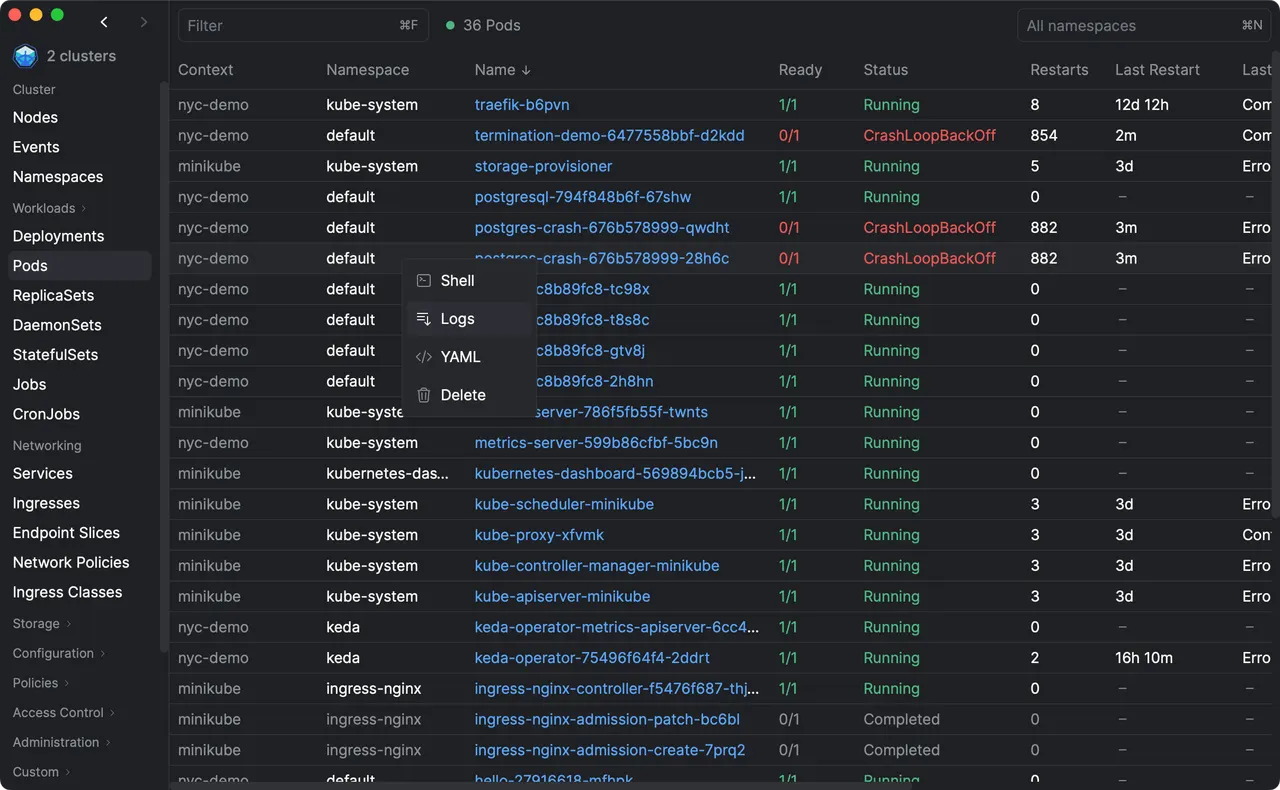Sort by the Restarts column header
Image resolution: width=1280 pixels, height=790 pixels.
tap(1059, 70)
